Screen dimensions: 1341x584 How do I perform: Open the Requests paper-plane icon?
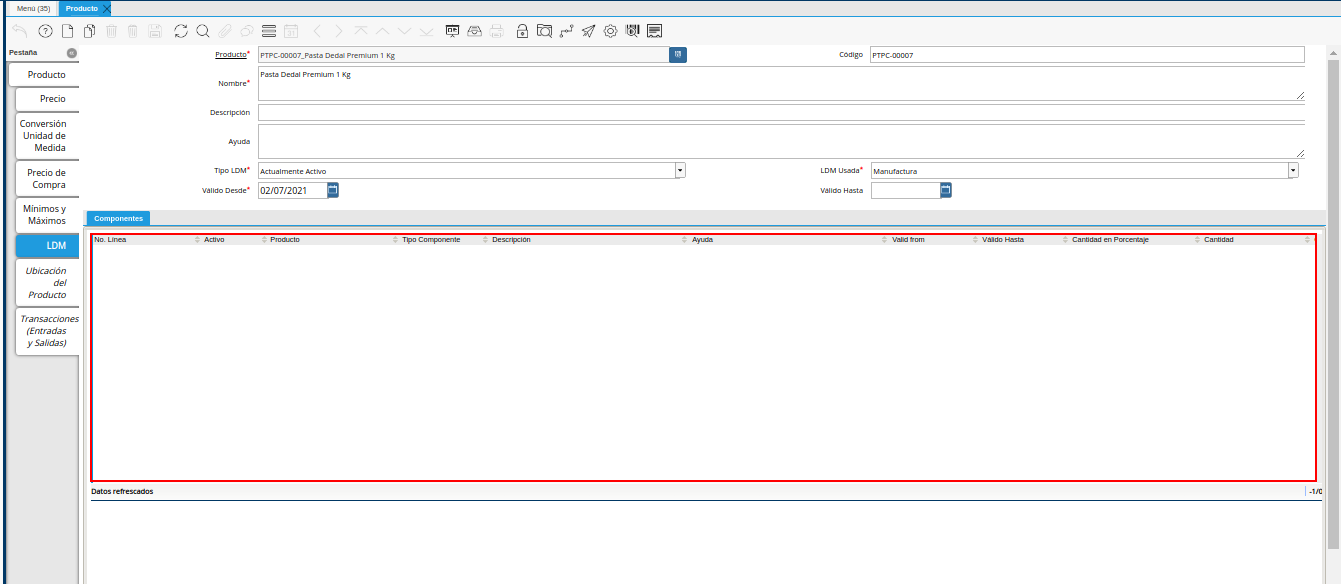click(589, 31)
